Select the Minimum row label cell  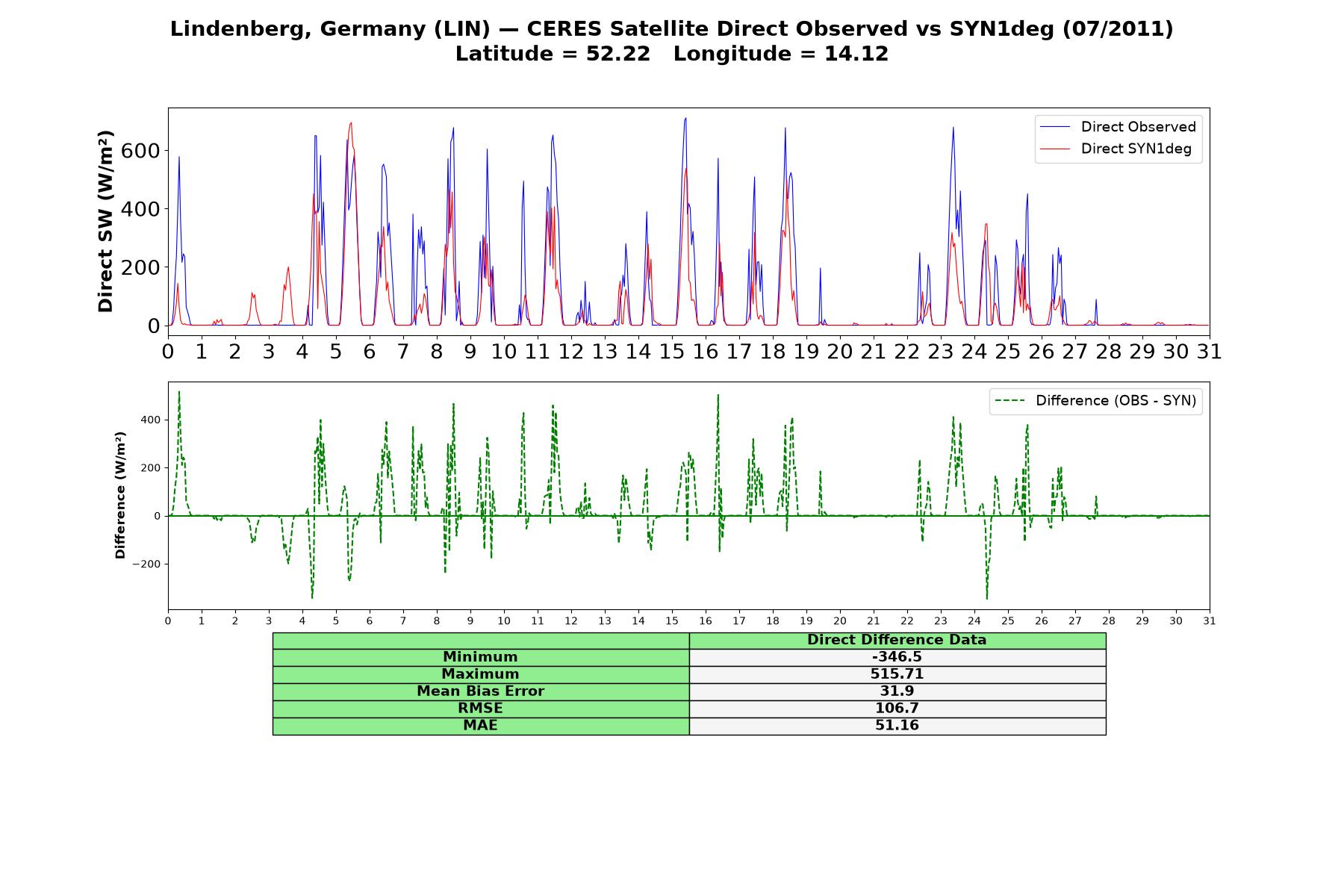tap(480, 657)
